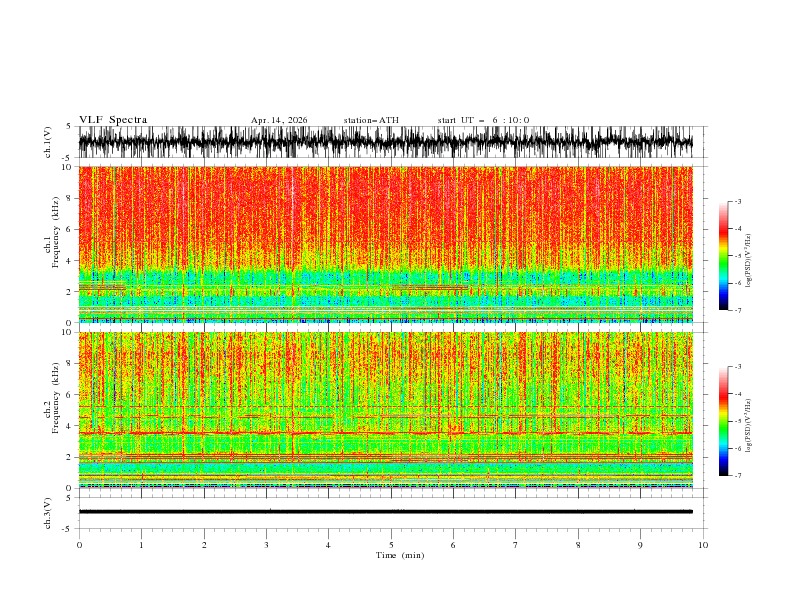Click the time axis tick label "9"

tap(640, 545)
